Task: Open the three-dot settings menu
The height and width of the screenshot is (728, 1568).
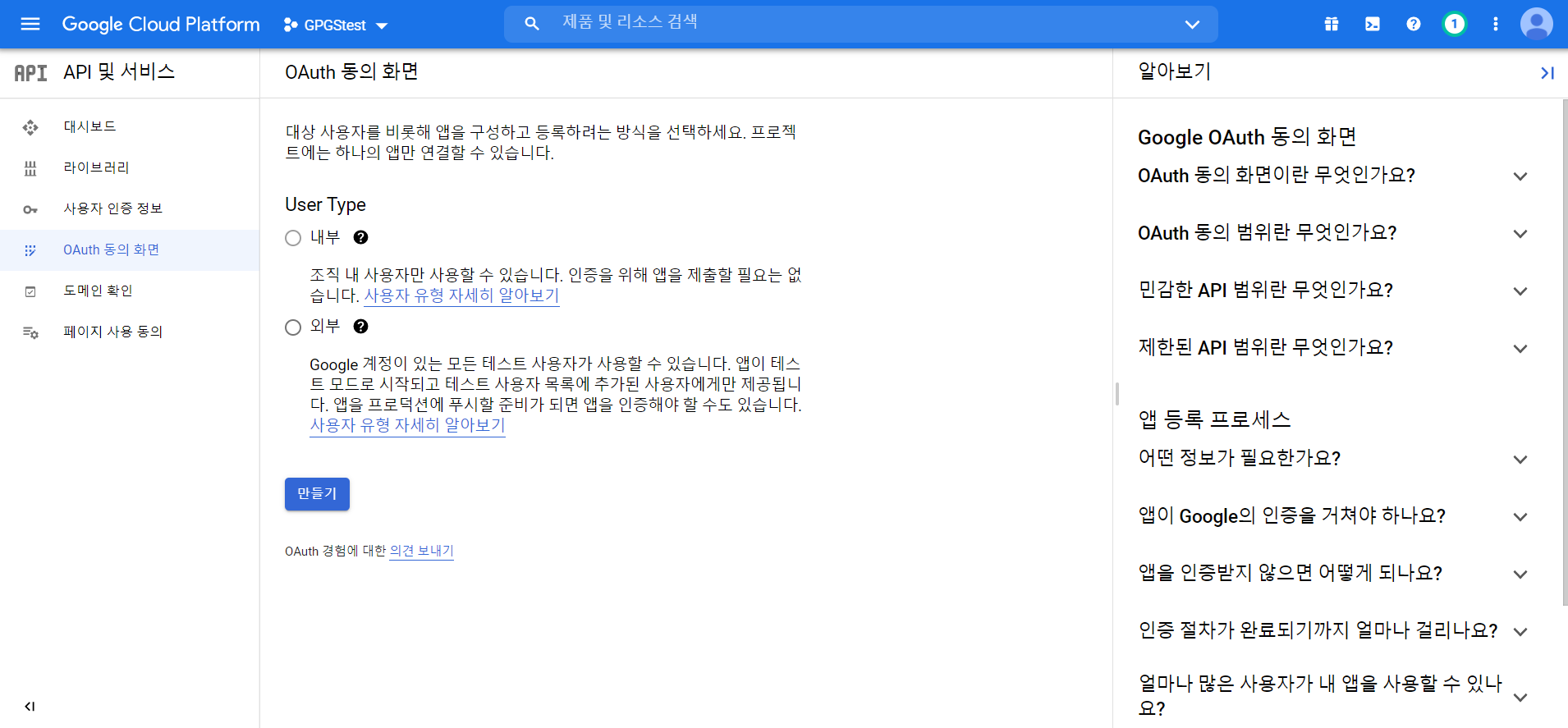Action: (x=1496, y=25)
